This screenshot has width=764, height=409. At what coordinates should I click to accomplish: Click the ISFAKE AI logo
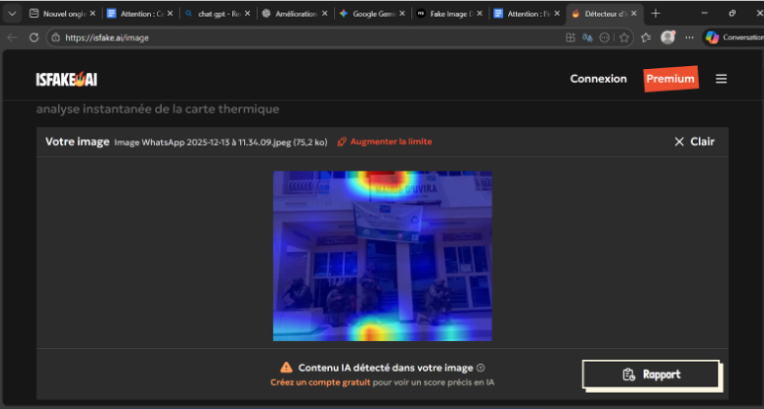(68, 80)
